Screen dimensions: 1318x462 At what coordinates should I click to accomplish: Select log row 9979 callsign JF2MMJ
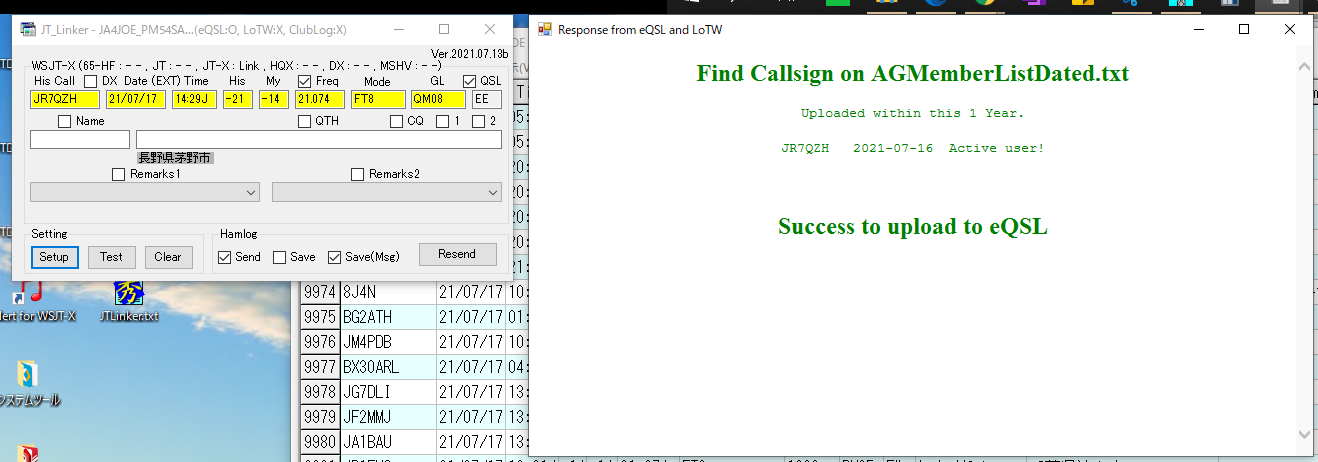388,417
